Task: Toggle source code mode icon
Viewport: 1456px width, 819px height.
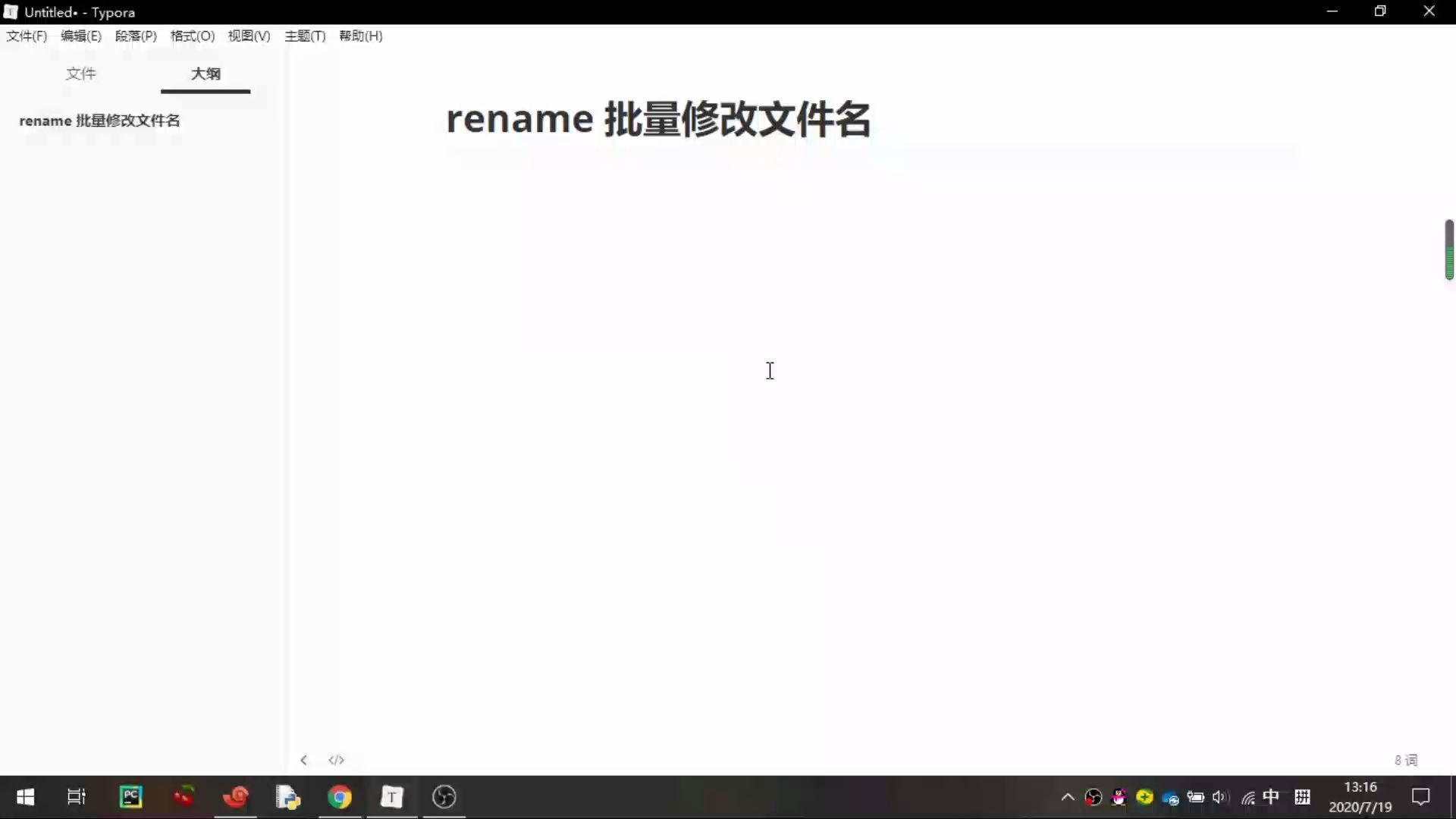Action: pos(336,760)
